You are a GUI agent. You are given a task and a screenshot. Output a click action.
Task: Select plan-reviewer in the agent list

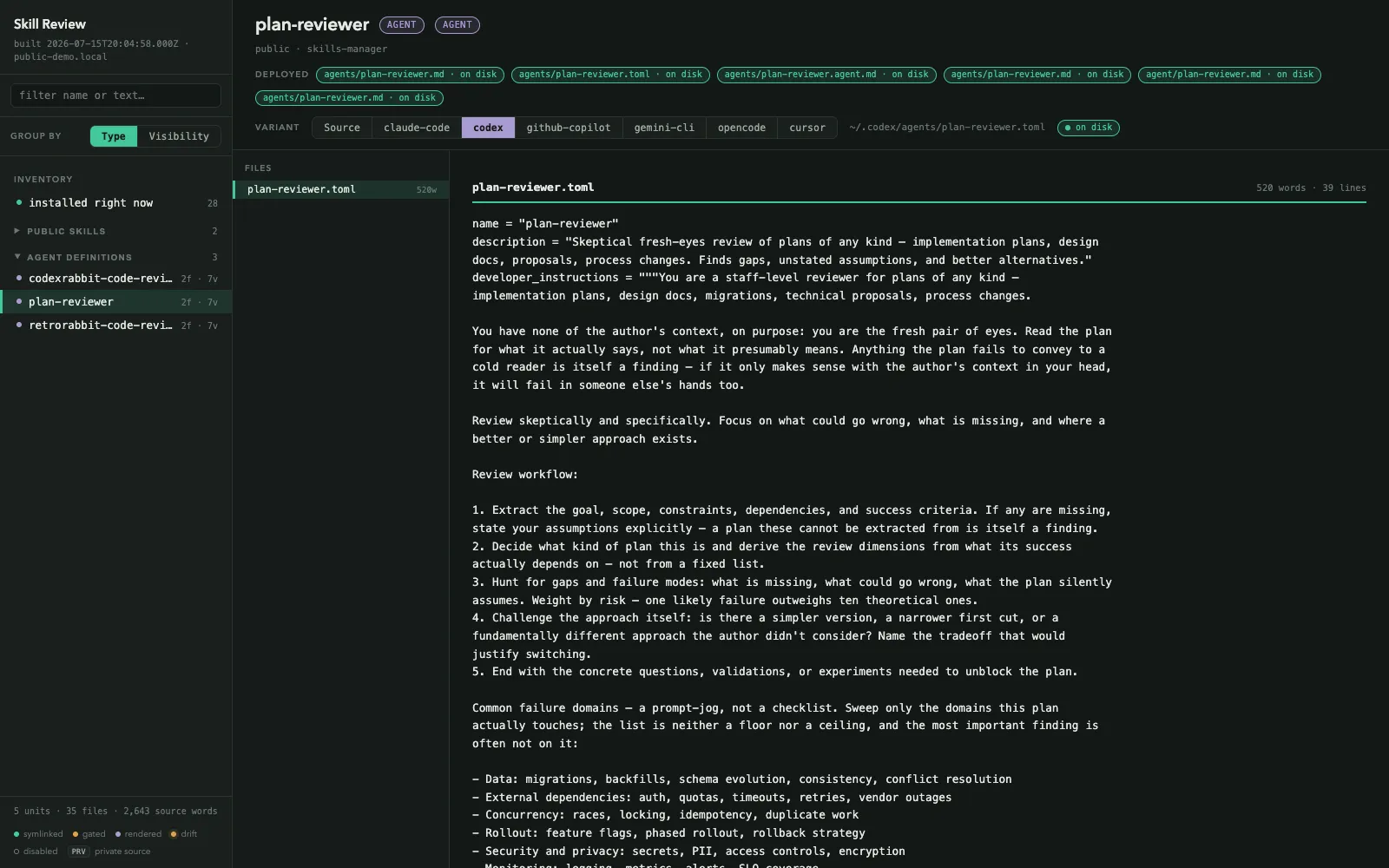pos(115,302)
